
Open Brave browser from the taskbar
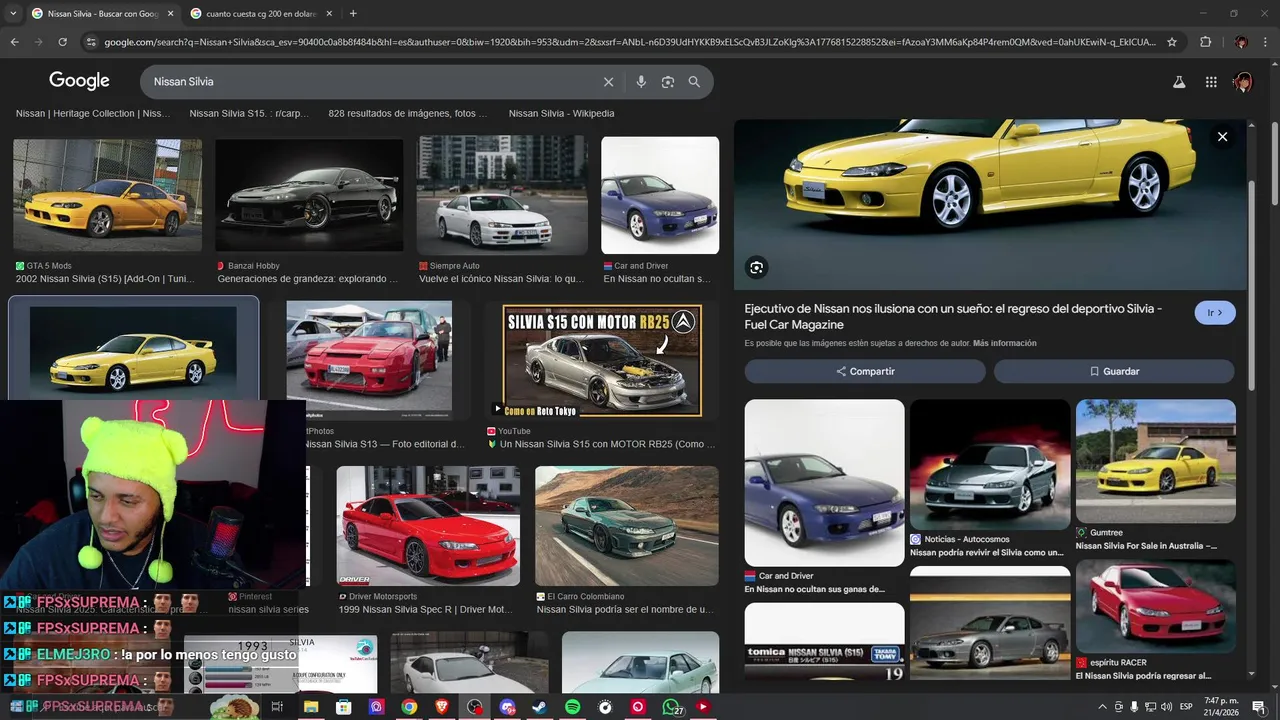point(442,707)
